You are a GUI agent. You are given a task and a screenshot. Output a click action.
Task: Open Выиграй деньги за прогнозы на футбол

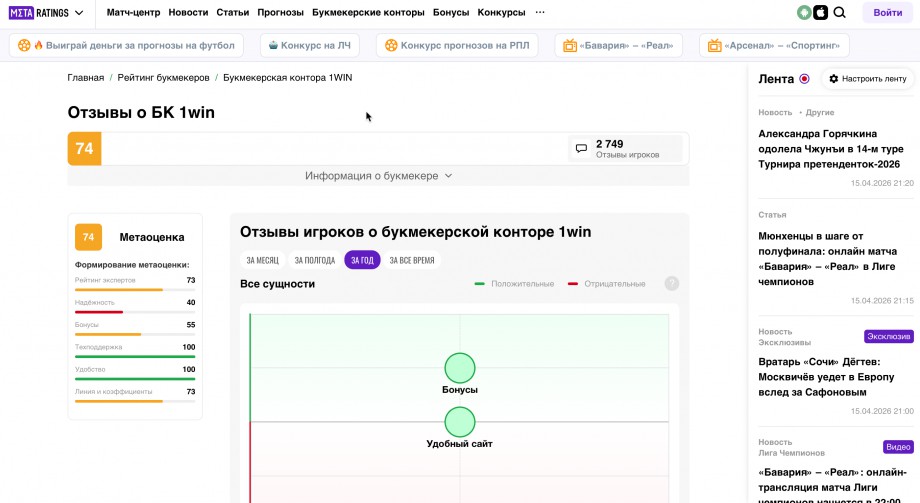126,45
